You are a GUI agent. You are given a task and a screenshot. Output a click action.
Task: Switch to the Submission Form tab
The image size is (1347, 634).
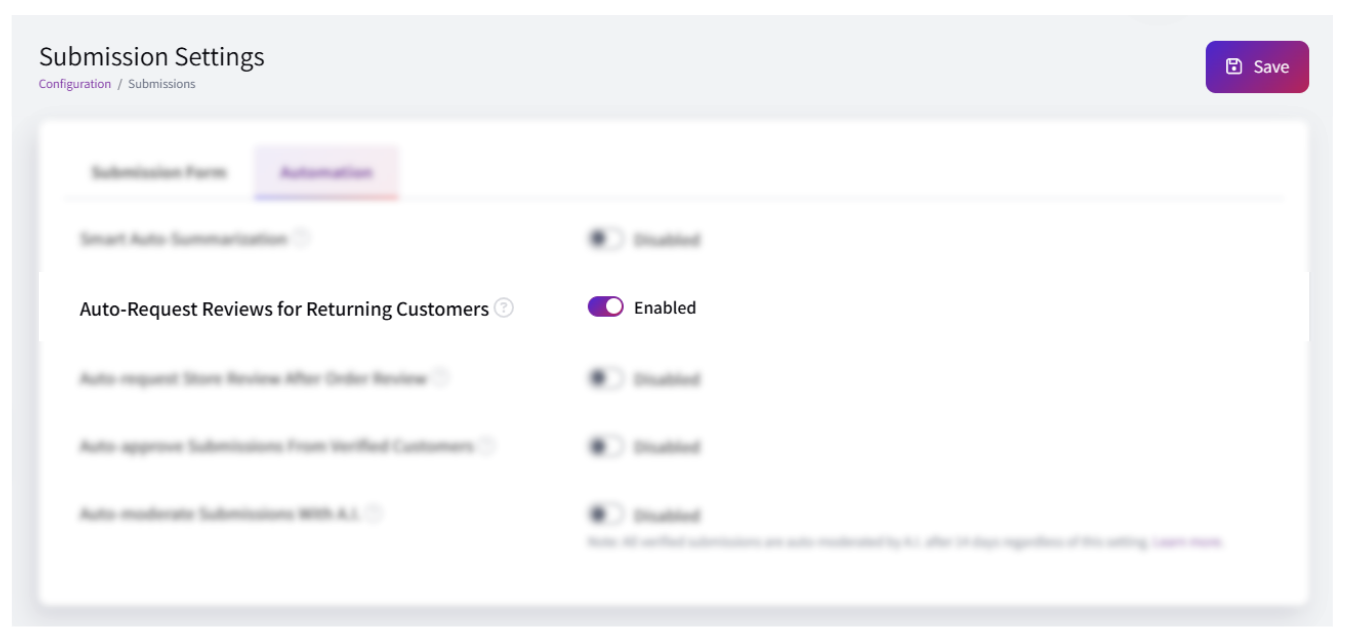pos(156,171)
